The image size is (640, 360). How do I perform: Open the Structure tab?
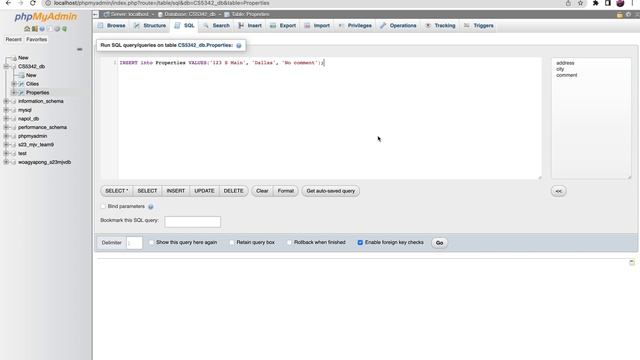point(150,26)
